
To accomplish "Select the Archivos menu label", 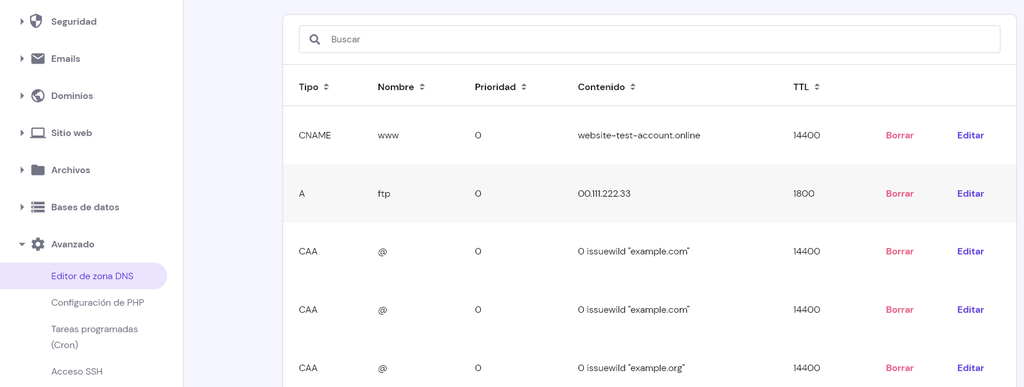I will (x=71, y=170).
